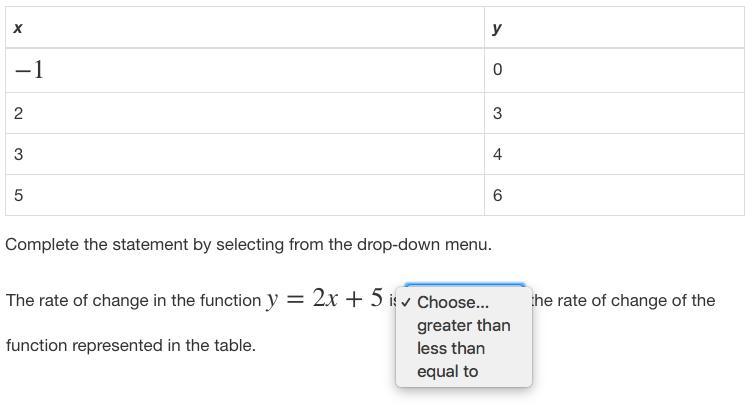754x405 pixels.
Task: Click the x-column cell showing 3
Action: coord(19,154)
